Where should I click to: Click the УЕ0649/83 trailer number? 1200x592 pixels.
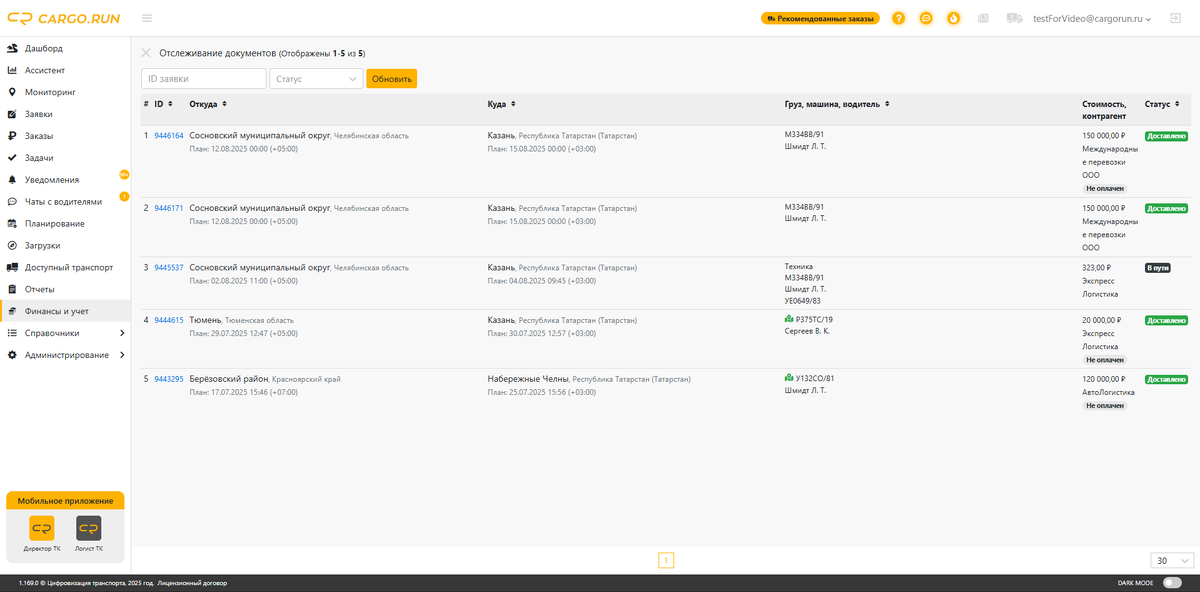click(803, 300)
